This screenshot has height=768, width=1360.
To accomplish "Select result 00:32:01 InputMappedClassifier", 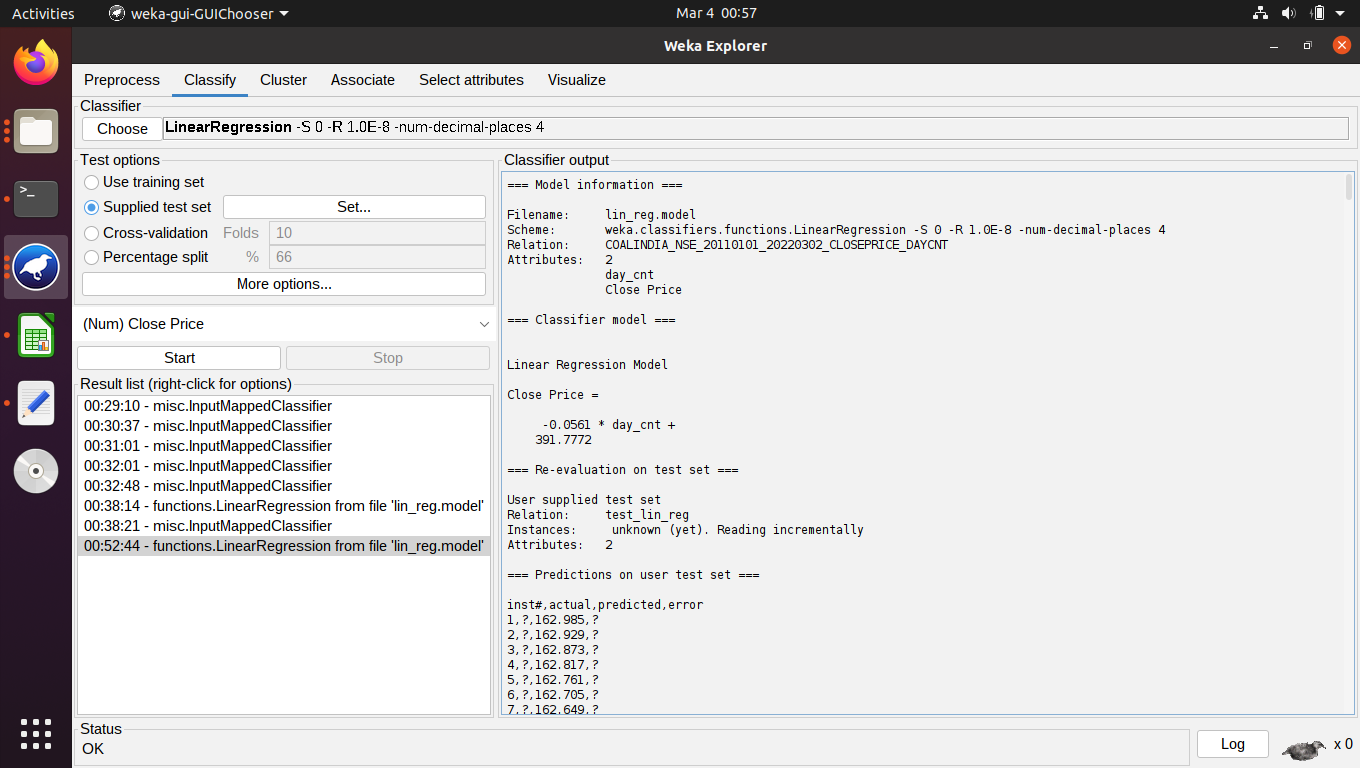I will pyautogui.click(x=284, y=466).
